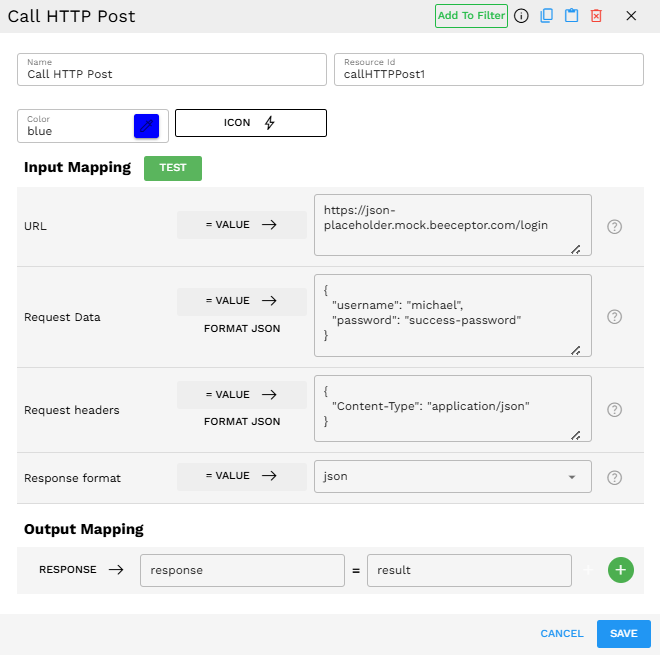This screenshot has height=655, width=660.
Task: Open the ICON picker button
Action: 250,123
